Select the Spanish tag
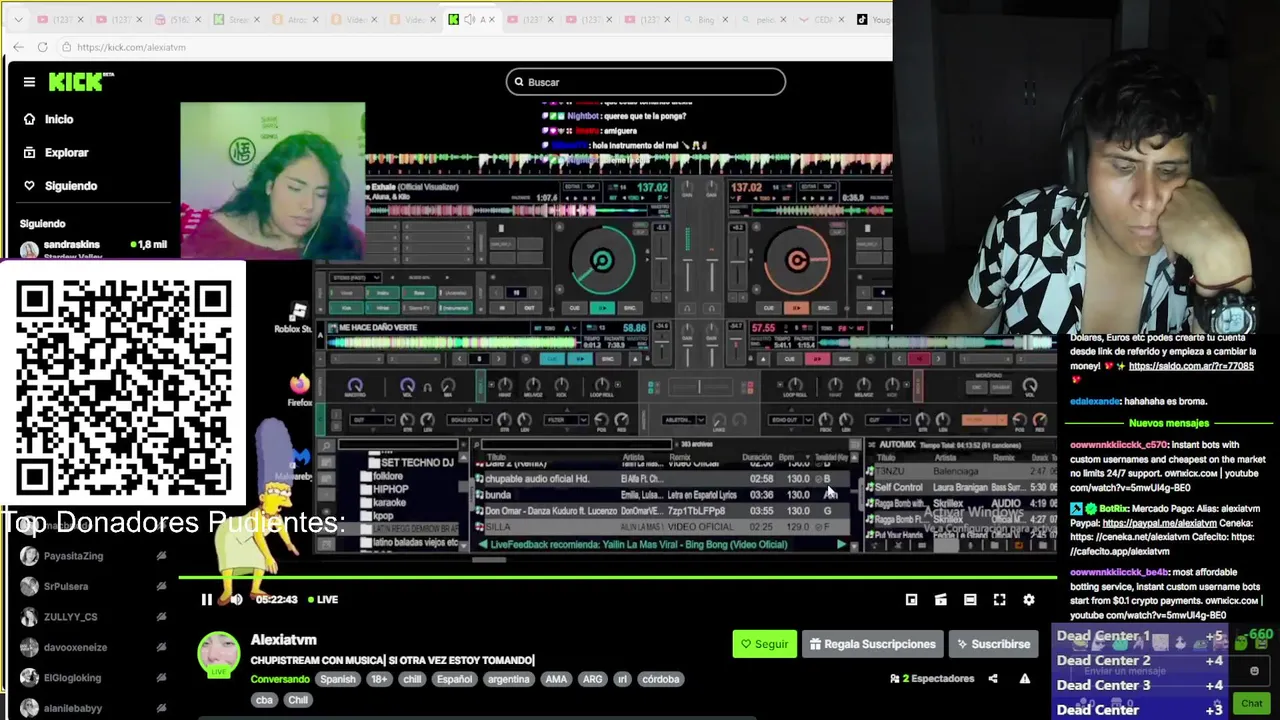The height and width of the screenshot is (720, 1280). (337, 679)
